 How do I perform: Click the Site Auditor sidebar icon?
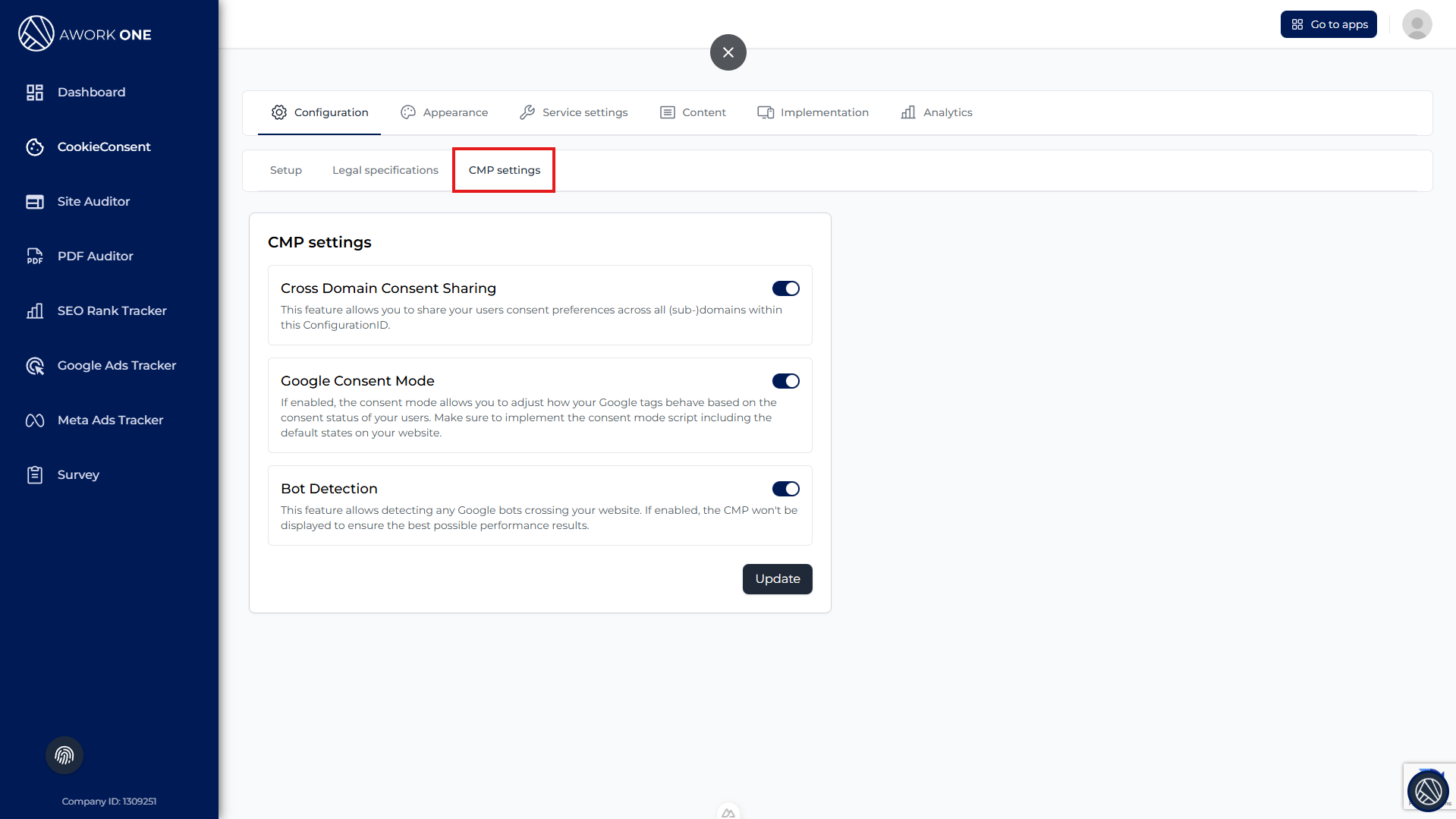point(35,202)
